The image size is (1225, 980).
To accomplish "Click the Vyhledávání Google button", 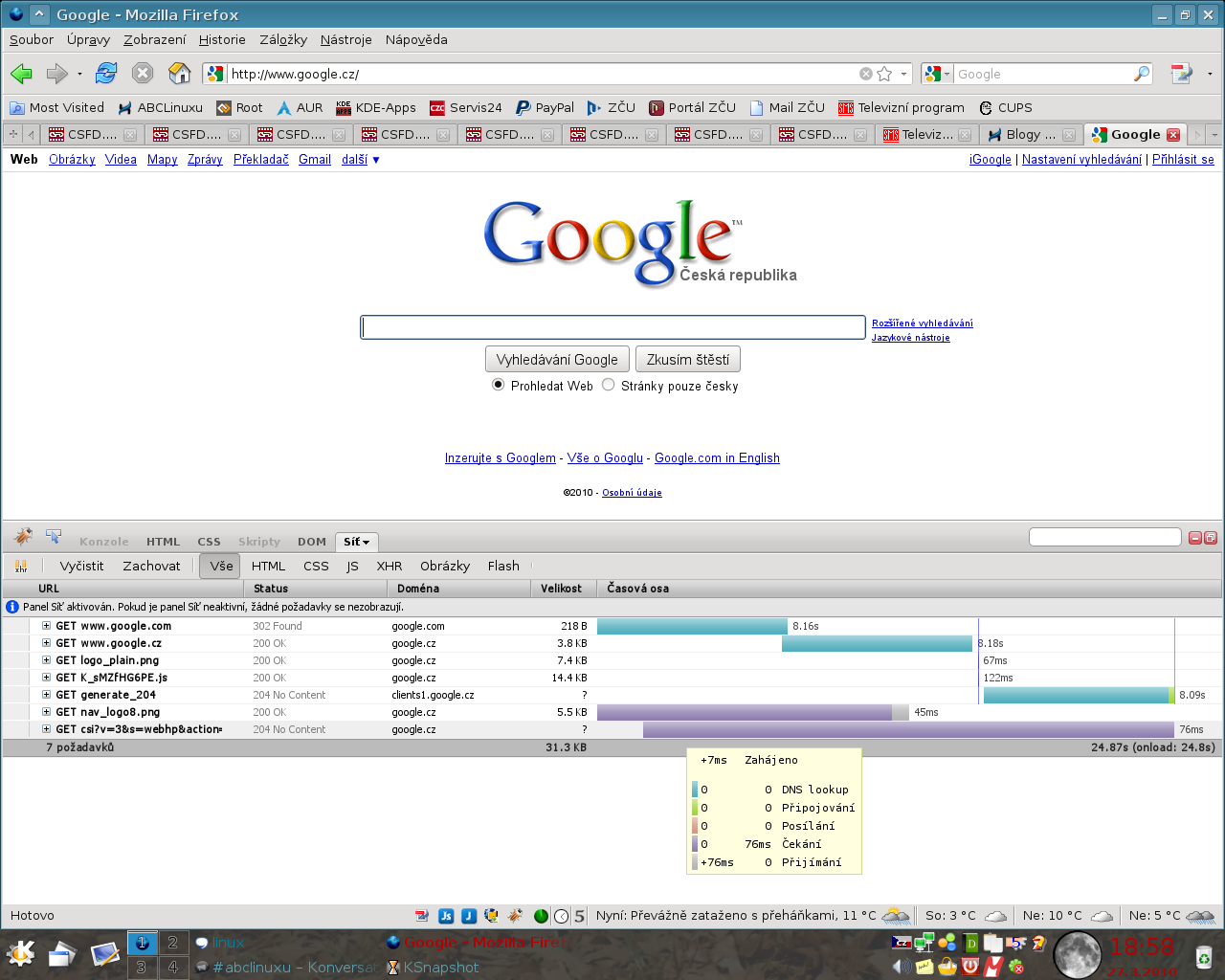I will click(x=557, y=360).
